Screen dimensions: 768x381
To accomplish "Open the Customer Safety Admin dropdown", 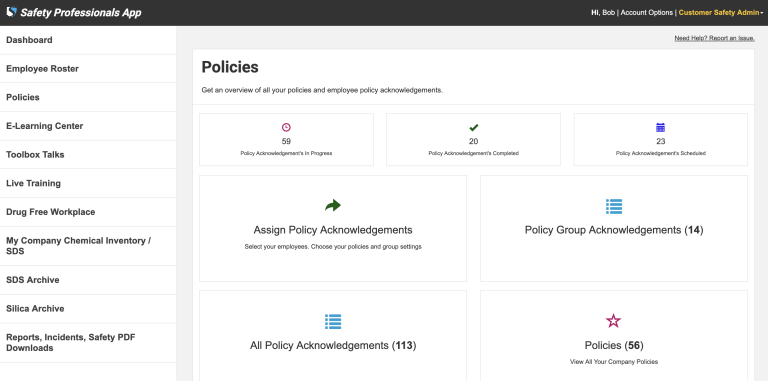I will [x=720, y=13].
